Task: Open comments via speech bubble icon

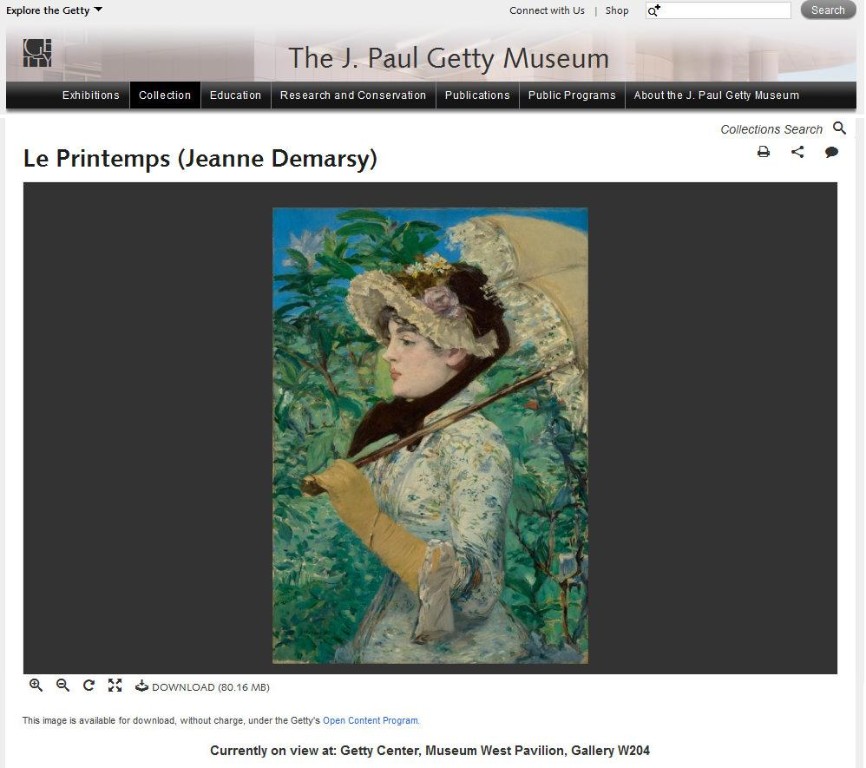Action: (831, 152)
